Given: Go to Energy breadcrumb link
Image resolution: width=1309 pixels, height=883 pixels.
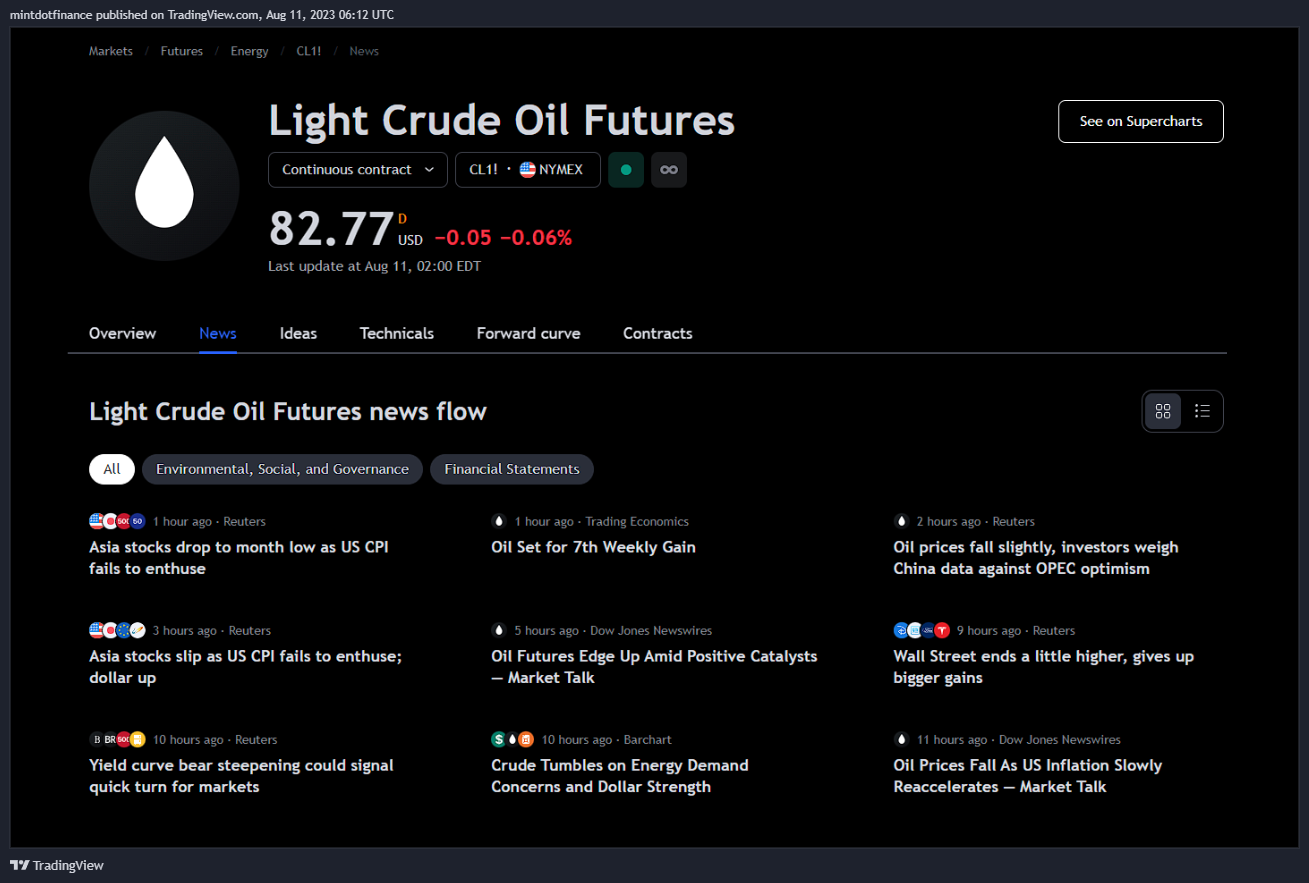Looking at the screenshot, I should coord(250,51).
